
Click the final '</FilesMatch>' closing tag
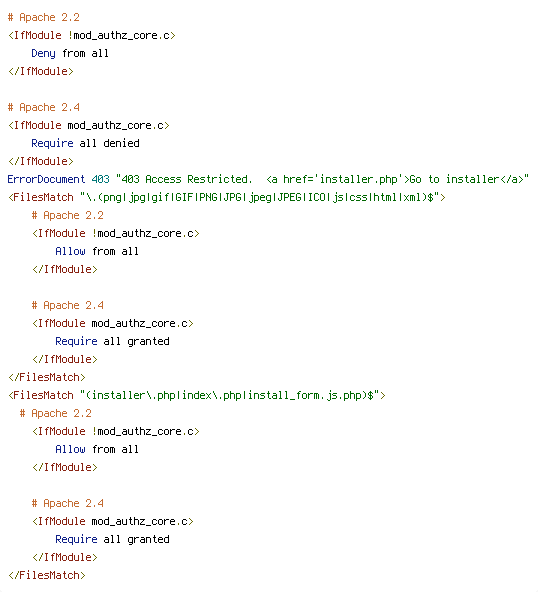pyautogui.click(x=47, y=575)
